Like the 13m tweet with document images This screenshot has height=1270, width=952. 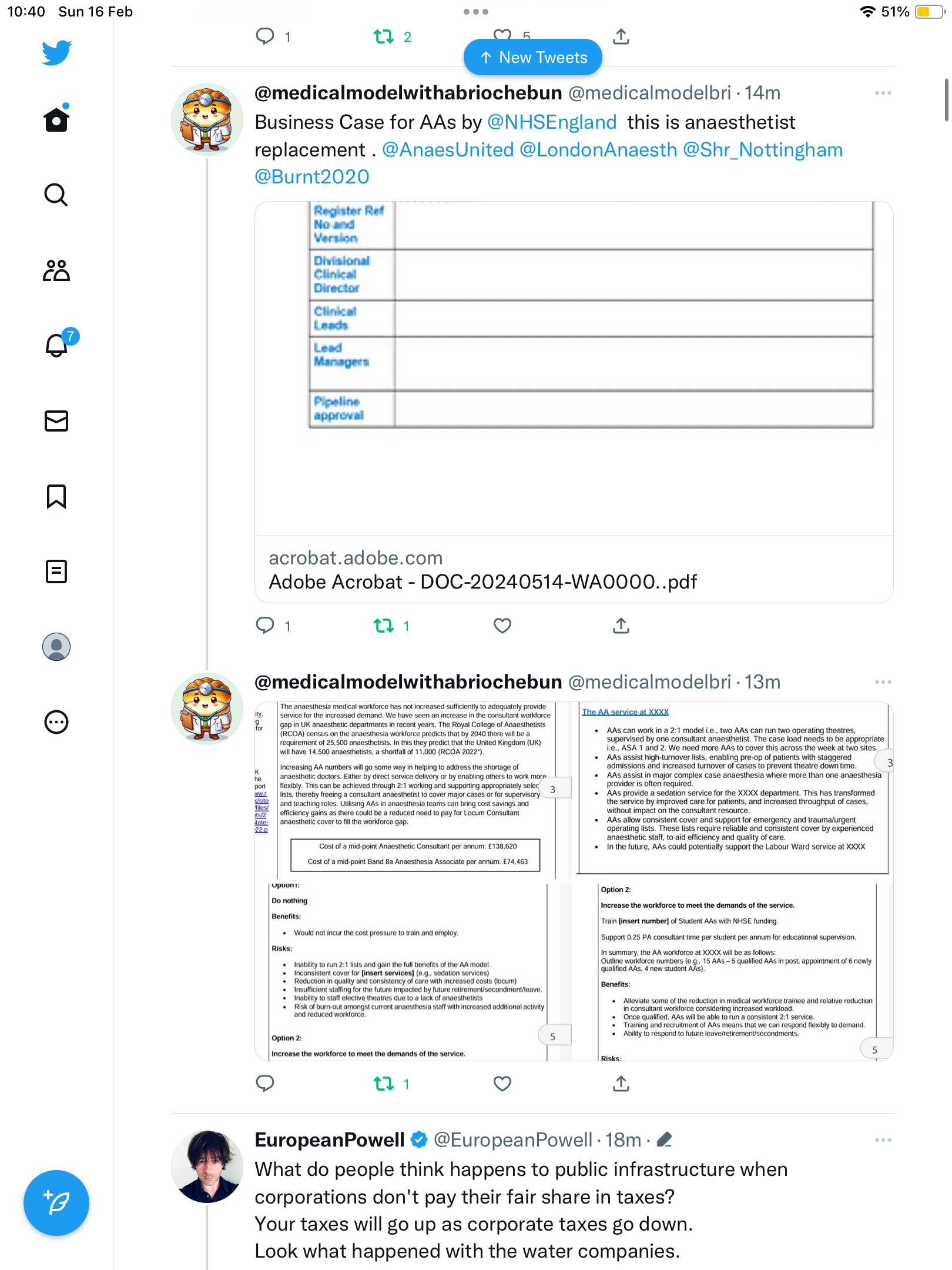click(502, 1084)
